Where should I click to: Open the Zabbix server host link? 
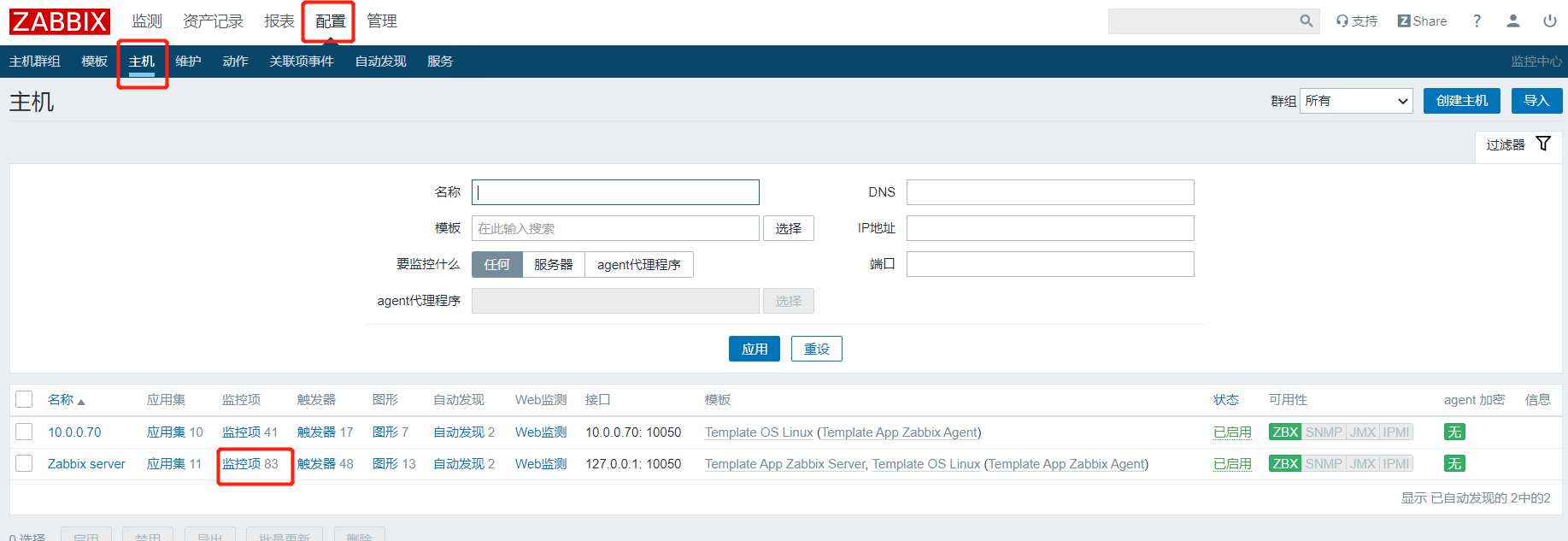[86, 464]
